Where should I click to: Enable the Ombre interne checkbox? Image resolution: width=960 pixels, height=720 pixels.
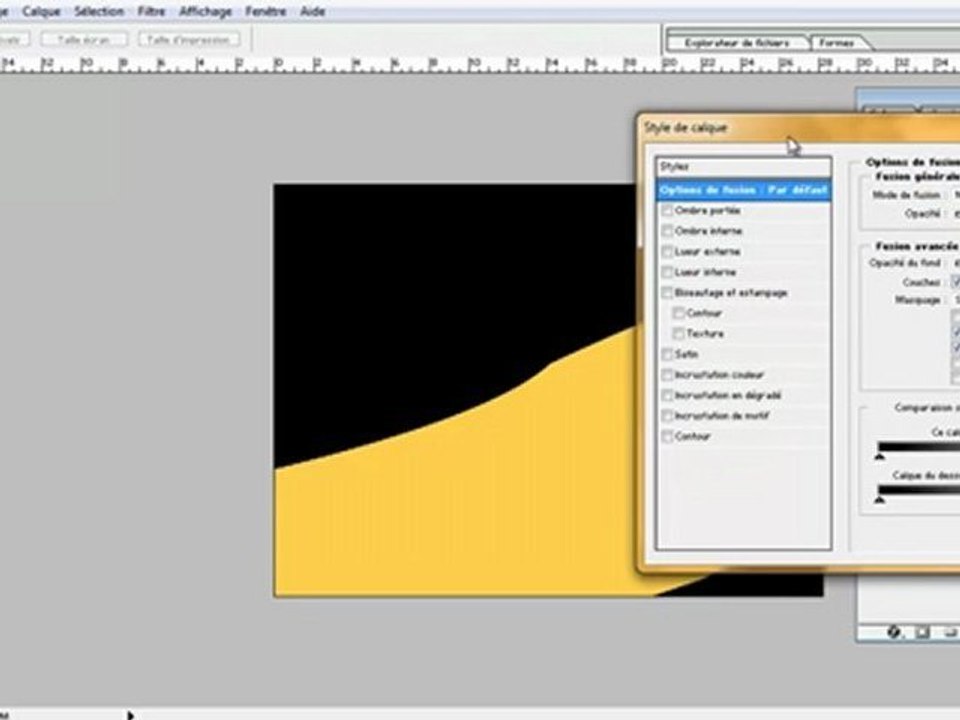coord(667,231)
